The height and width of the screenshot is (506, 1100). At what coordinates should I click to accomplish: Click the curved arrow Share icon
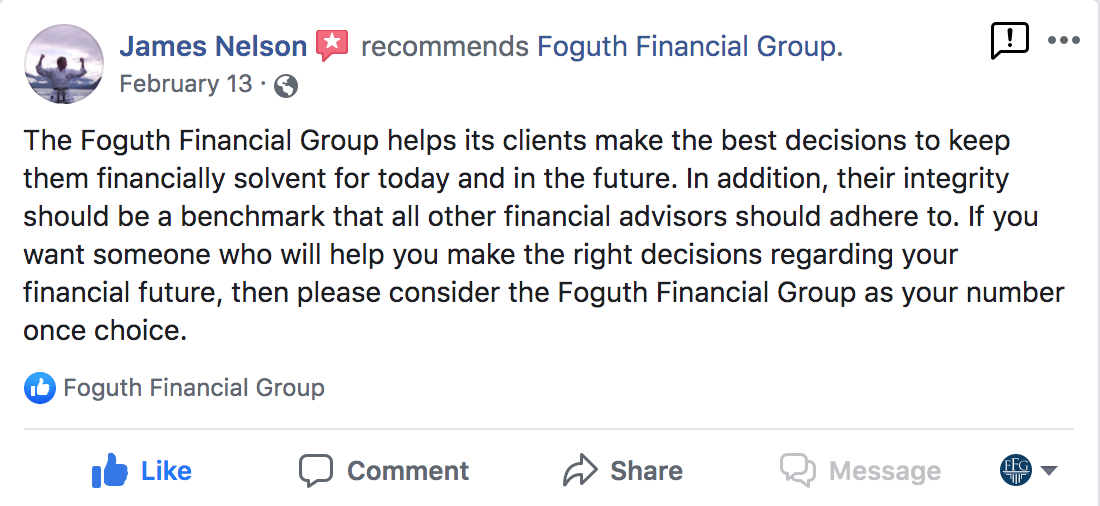pos(580,470)
